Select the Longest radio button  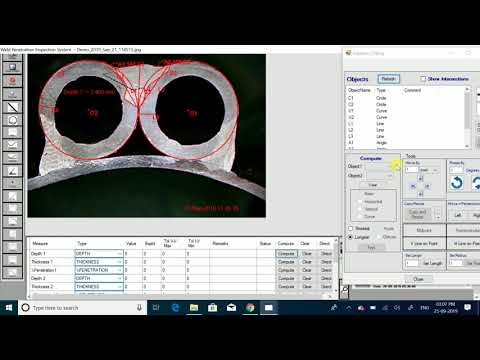(350, 237)
